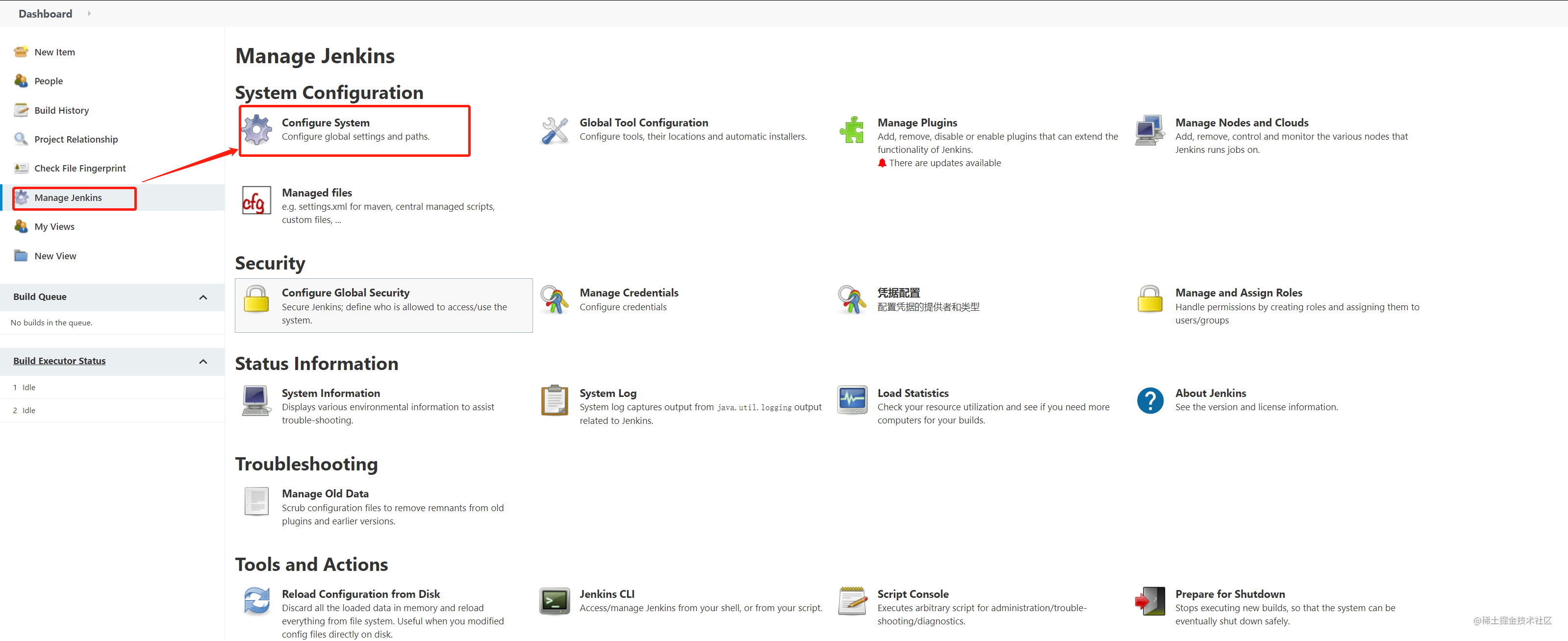The width and height of the screenshot is (1568, 641).
Task: Collapse the Build Queue panel
Action: [x=203, y=297]
